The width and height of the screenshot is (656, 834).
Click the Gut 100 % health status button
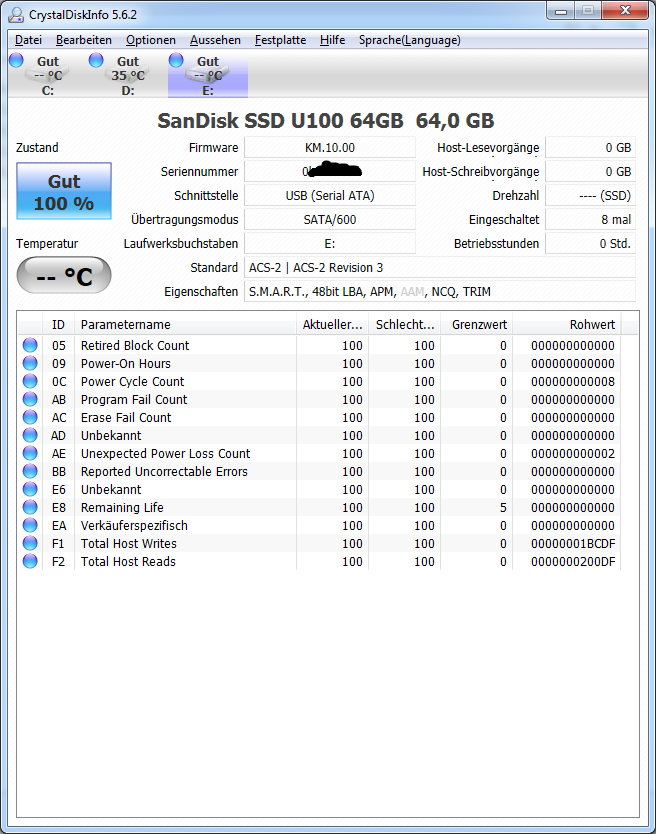click(64, 191)
